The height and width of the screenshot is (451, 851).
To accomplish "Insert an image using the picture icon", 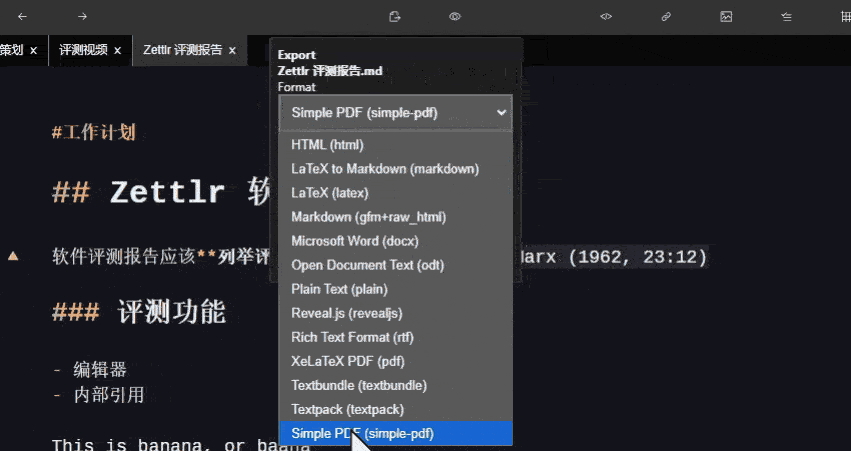I will coord(726,17).
